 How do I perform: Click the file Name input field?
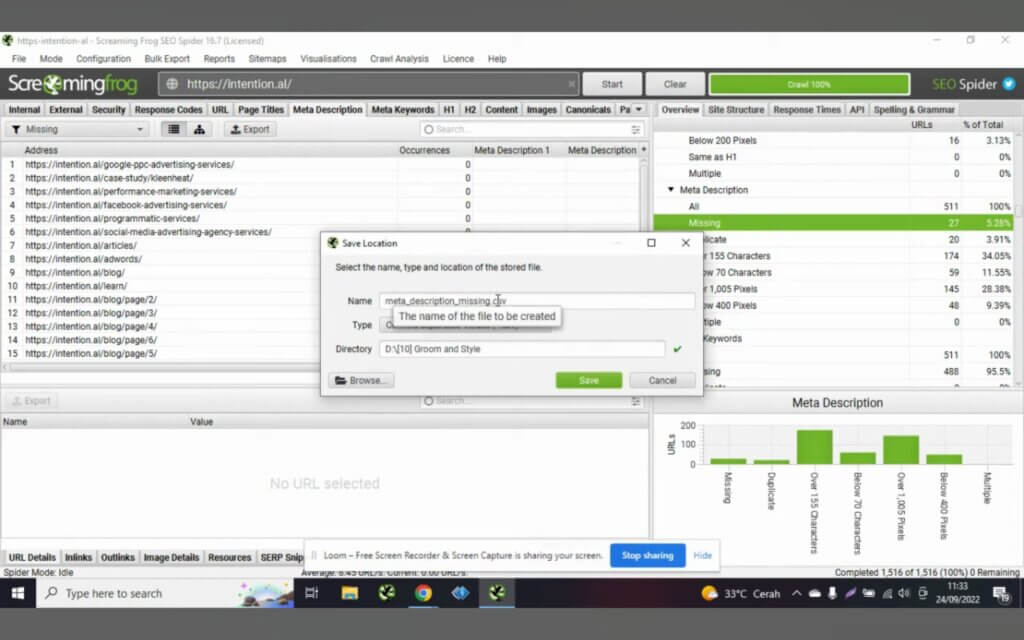[537, 300]
